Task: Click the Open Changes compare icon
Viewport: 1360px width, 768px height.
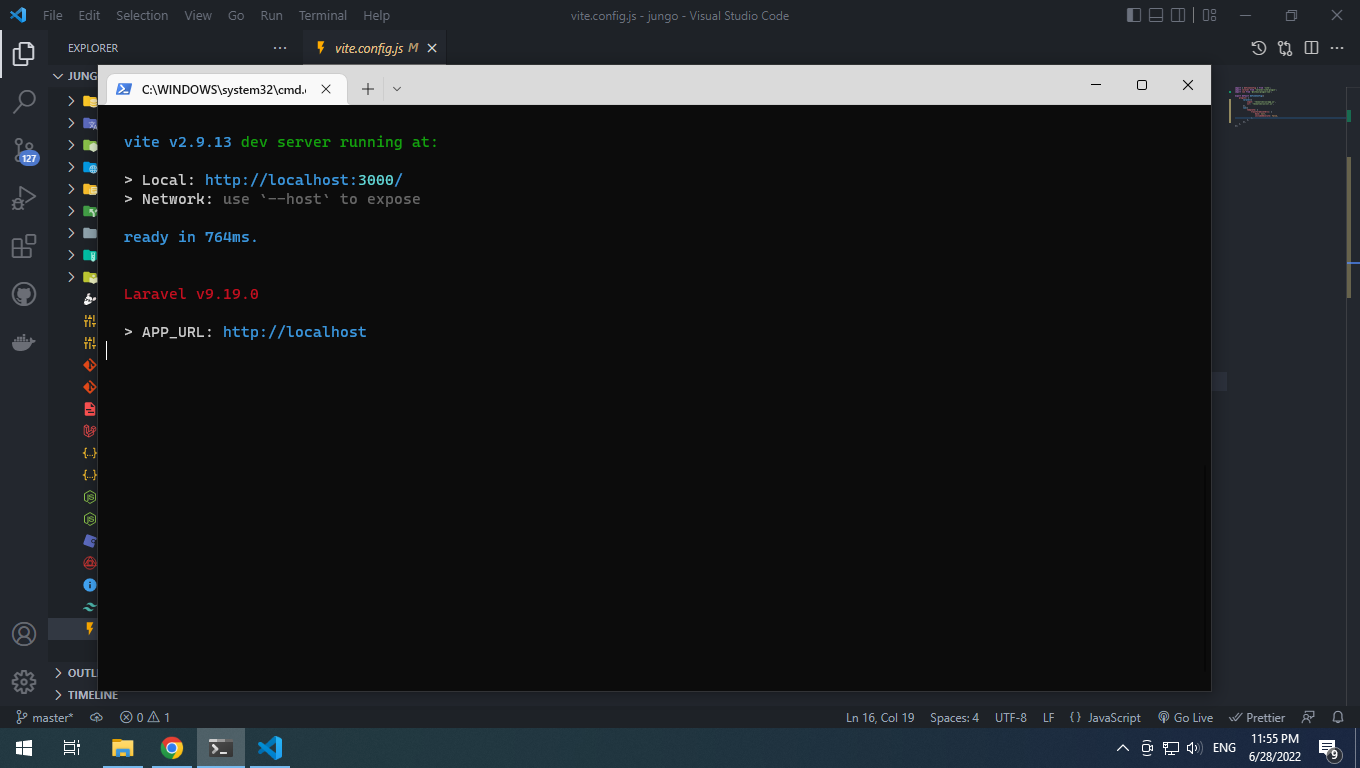Action: [1285, 48]
